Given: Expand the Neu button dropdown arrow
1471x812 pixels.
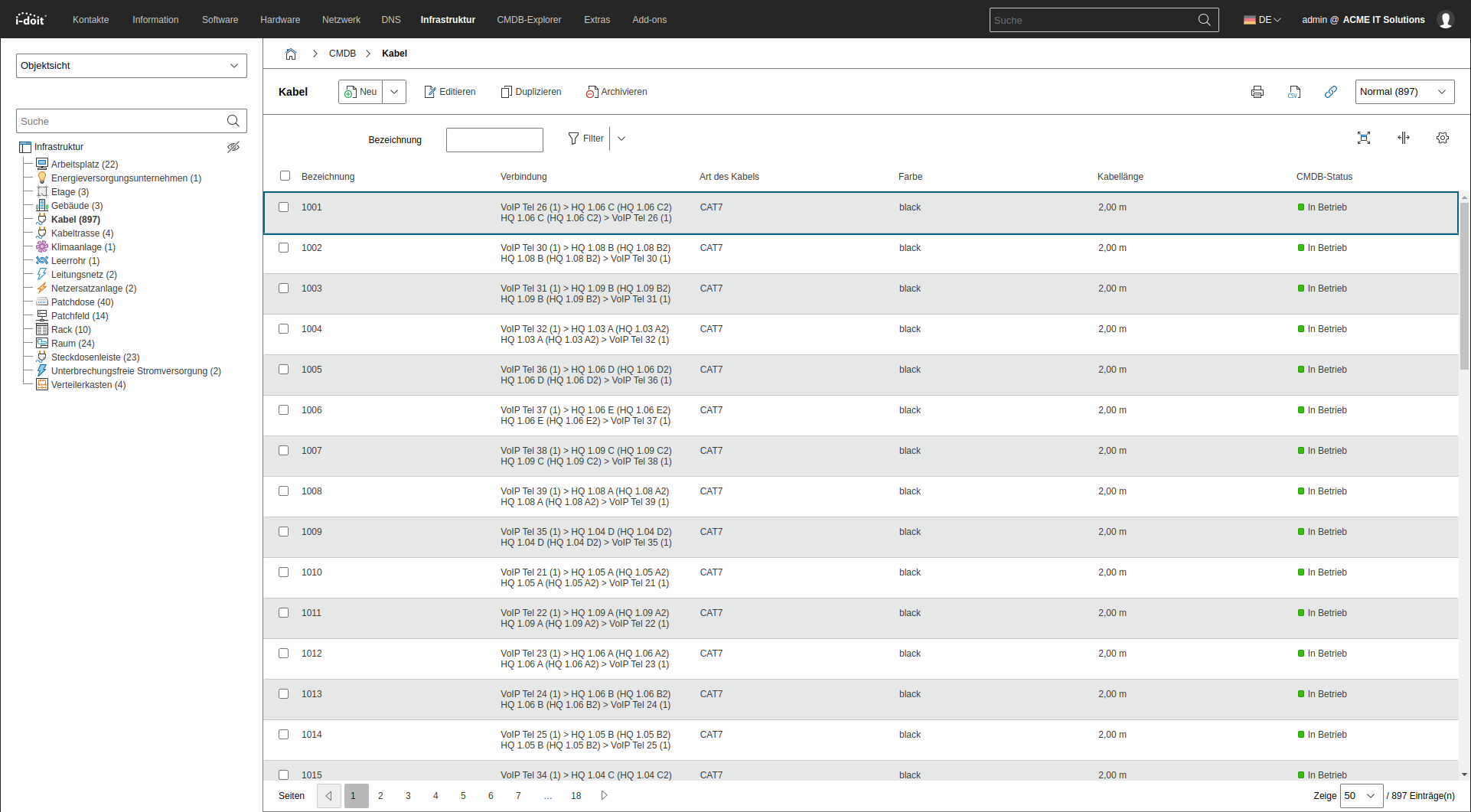Looking at the screenshot, I should 394,92.
